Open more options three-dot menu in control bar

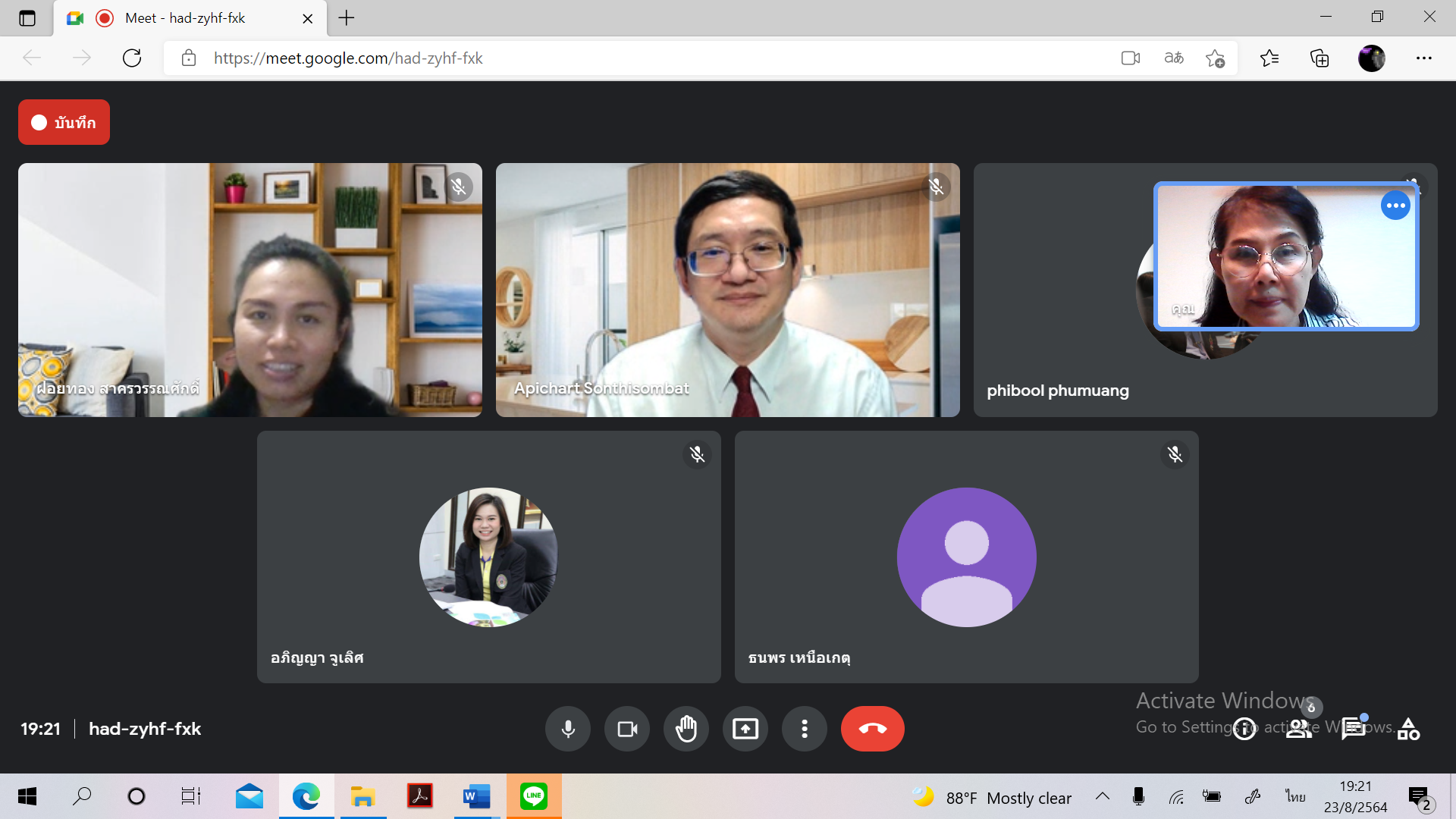[x=805, y=729]
